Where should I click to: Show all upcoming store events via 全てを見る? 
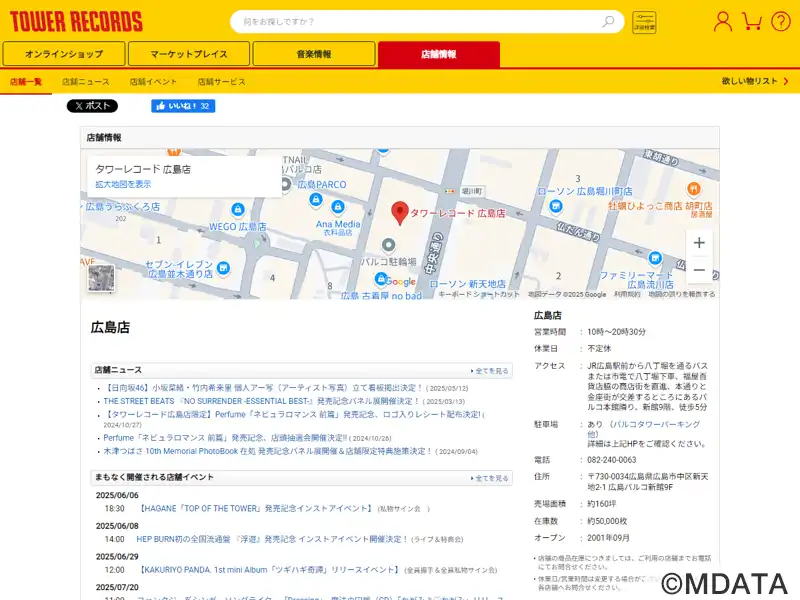pos(490,478)
